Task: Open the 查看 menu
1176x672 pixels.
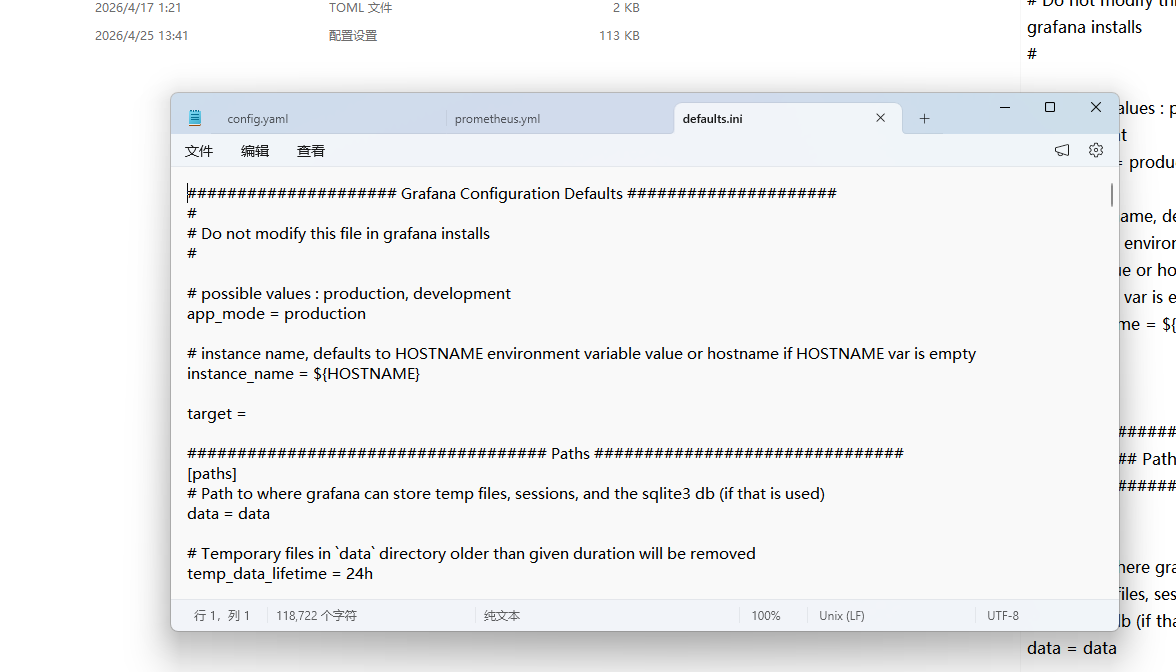Action: click(x=310, y=151)
